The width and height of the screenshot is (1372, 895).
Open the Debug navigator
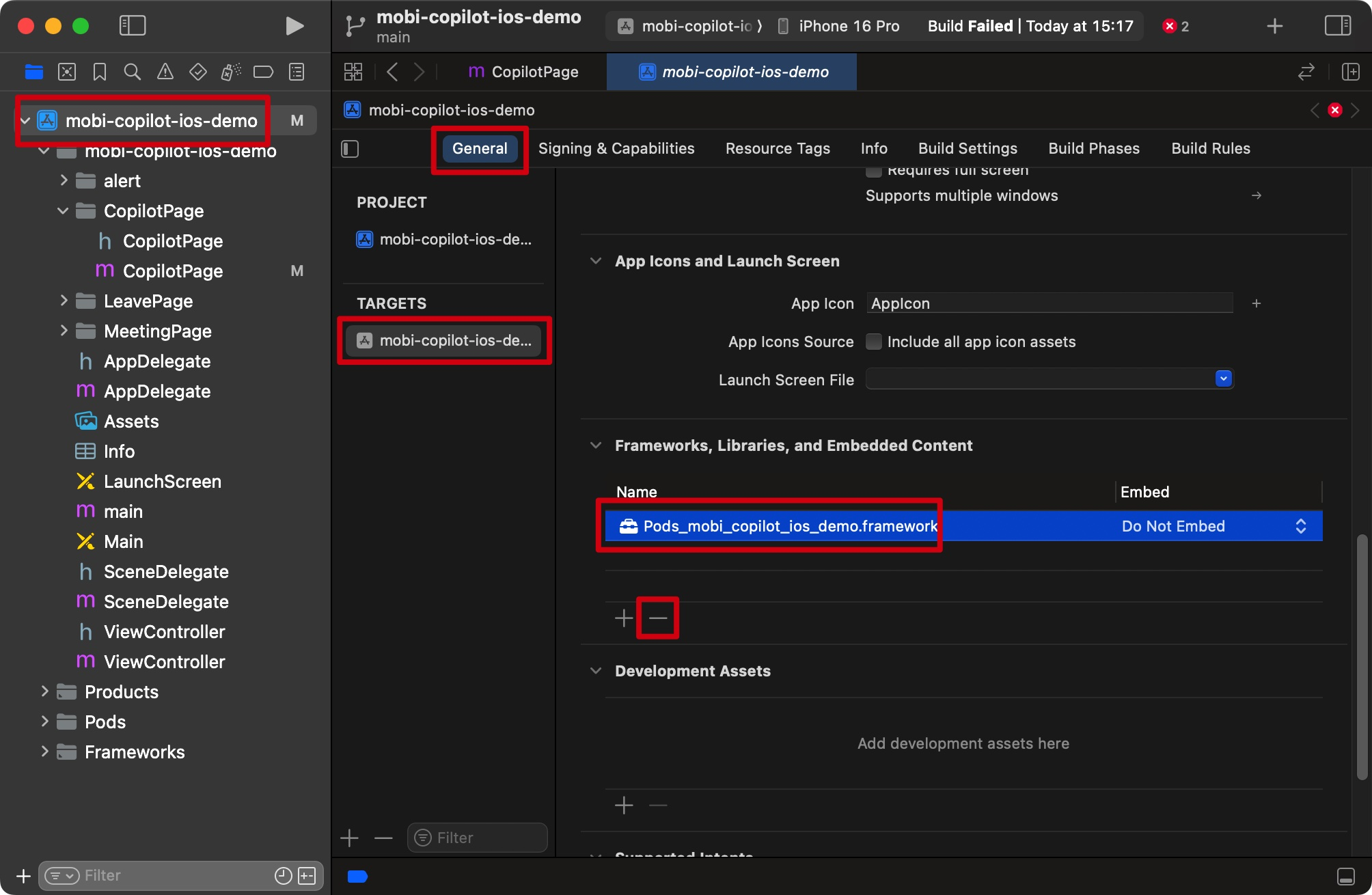click(231, 72)
